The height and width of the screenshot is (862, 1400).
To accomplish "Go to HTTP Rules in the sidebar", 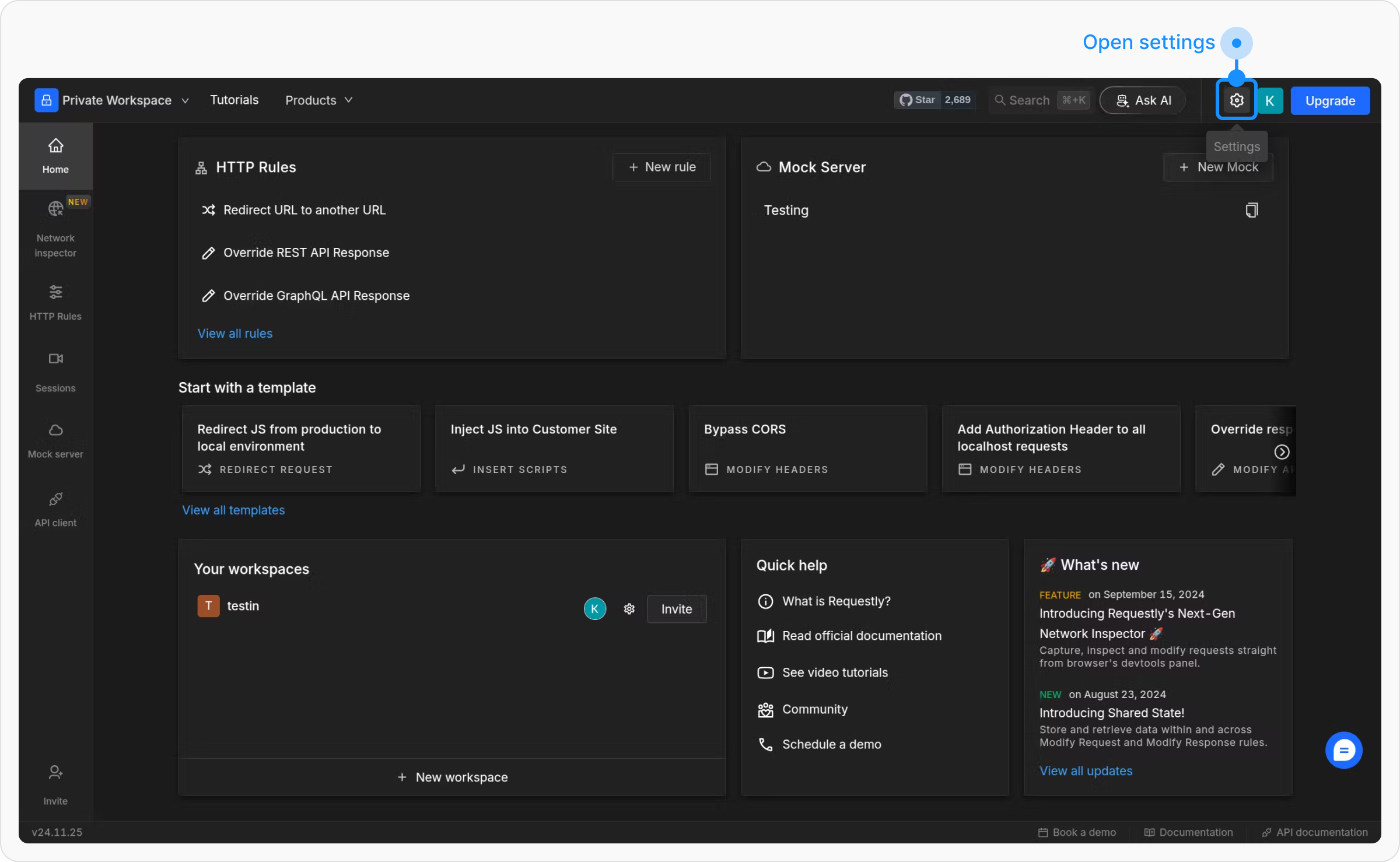I will click(x=55, y=302).
